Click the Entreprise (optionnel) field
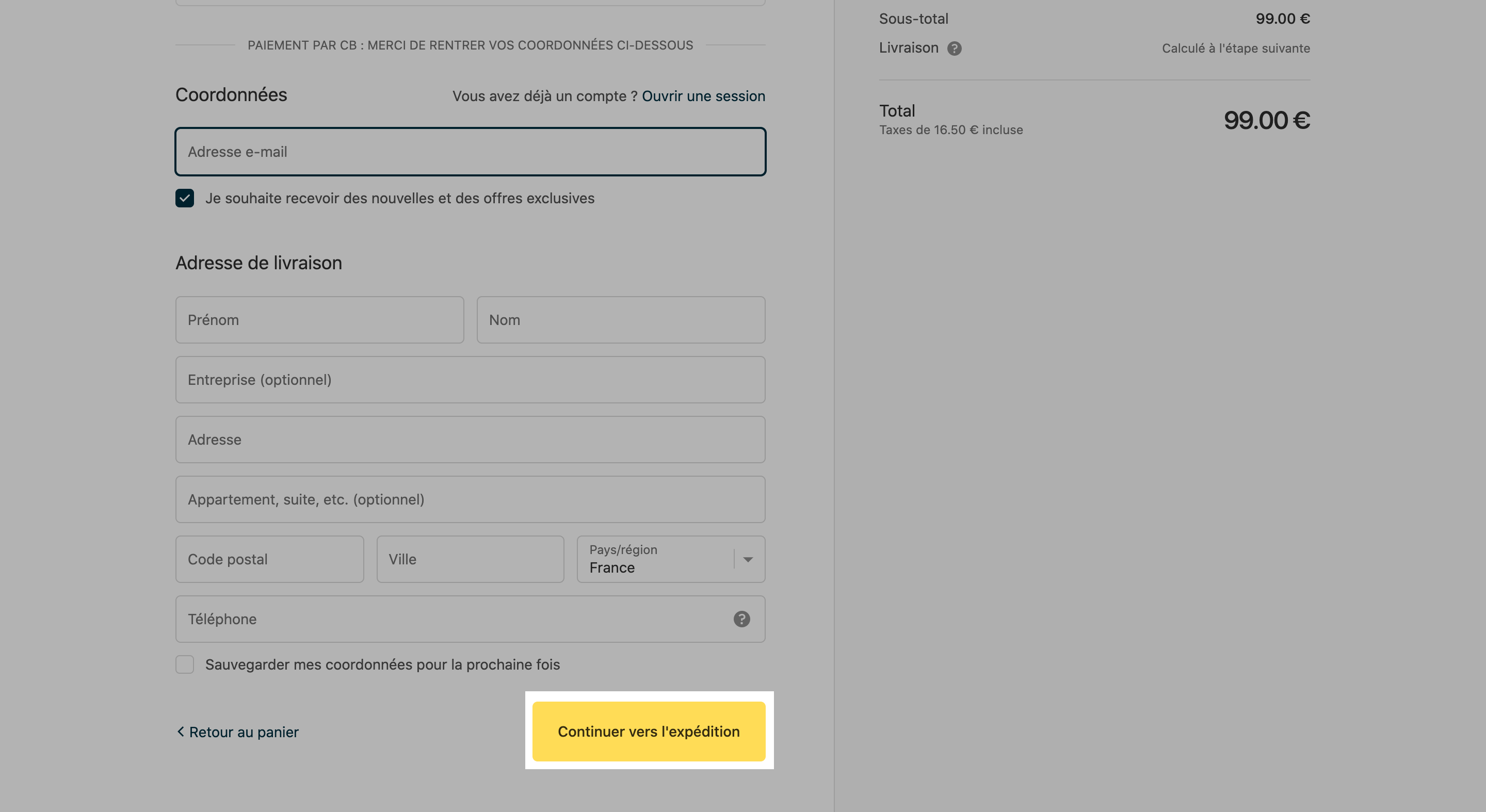The height and width of the screenshot is (812, 1486). 470,380
